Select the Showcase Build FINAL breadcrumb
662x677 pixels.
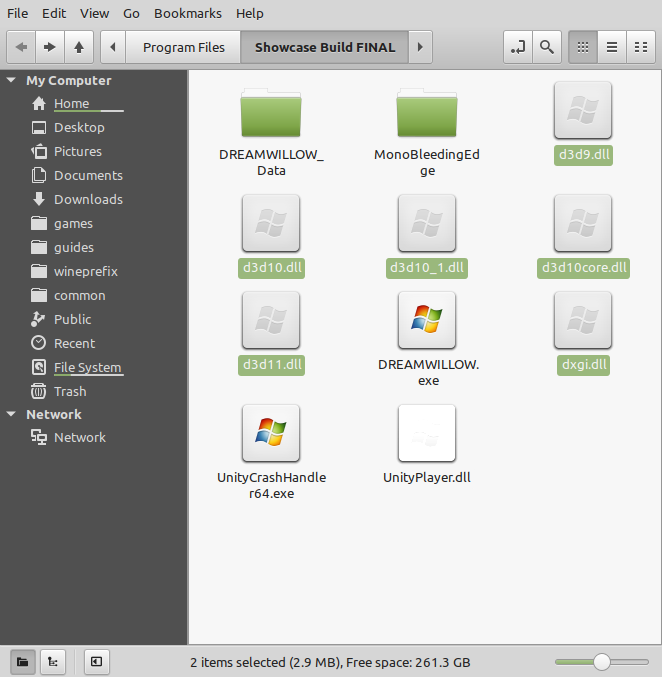[325, 47]
